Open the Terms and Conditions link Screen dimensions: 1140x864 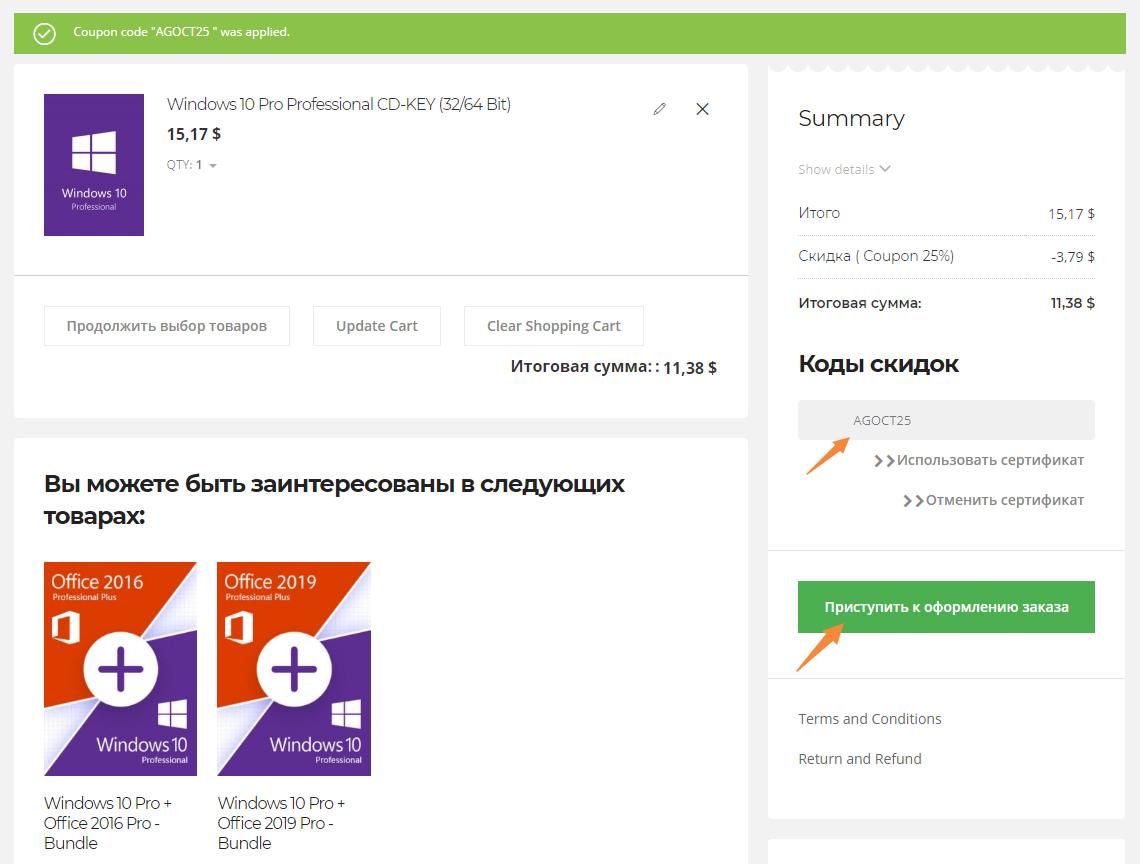coord(869,719)
